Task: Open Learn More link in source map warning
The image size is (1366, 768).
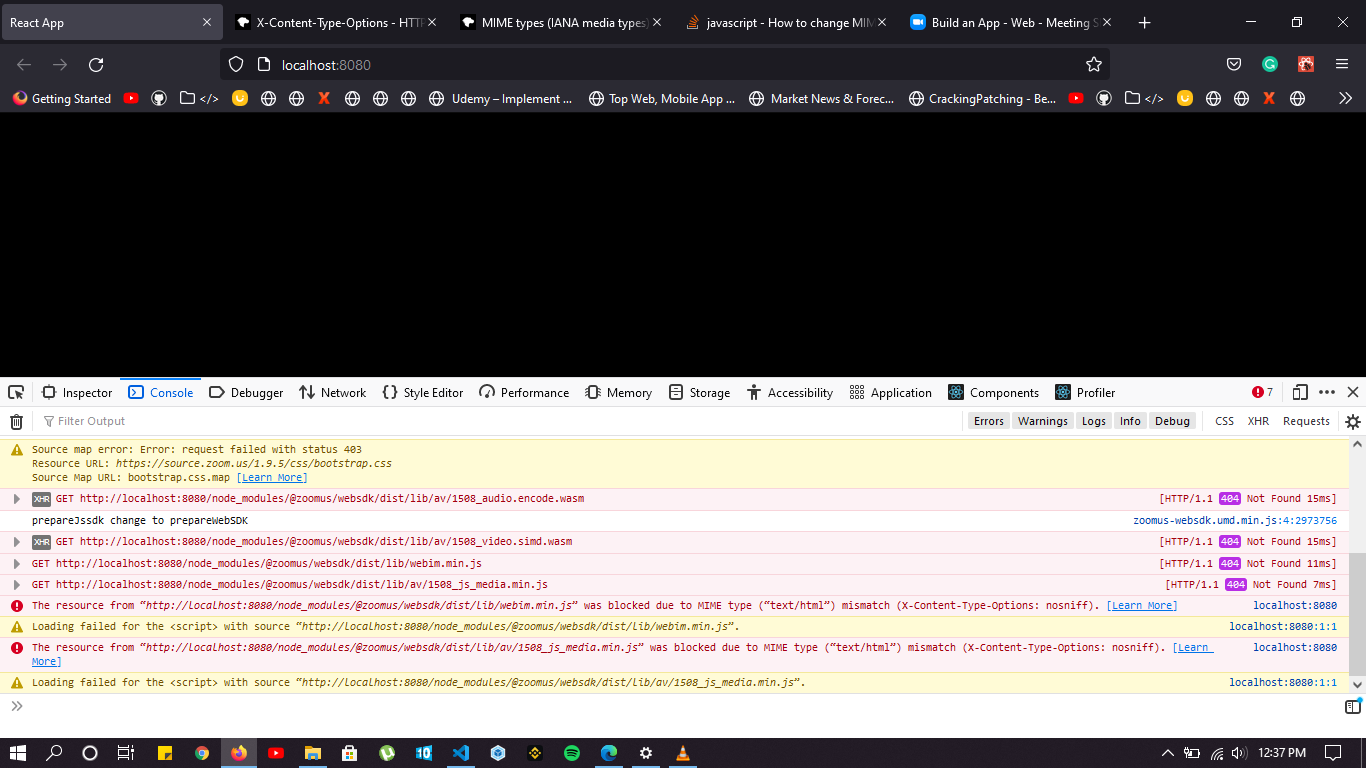Action: tap(272, 477)
